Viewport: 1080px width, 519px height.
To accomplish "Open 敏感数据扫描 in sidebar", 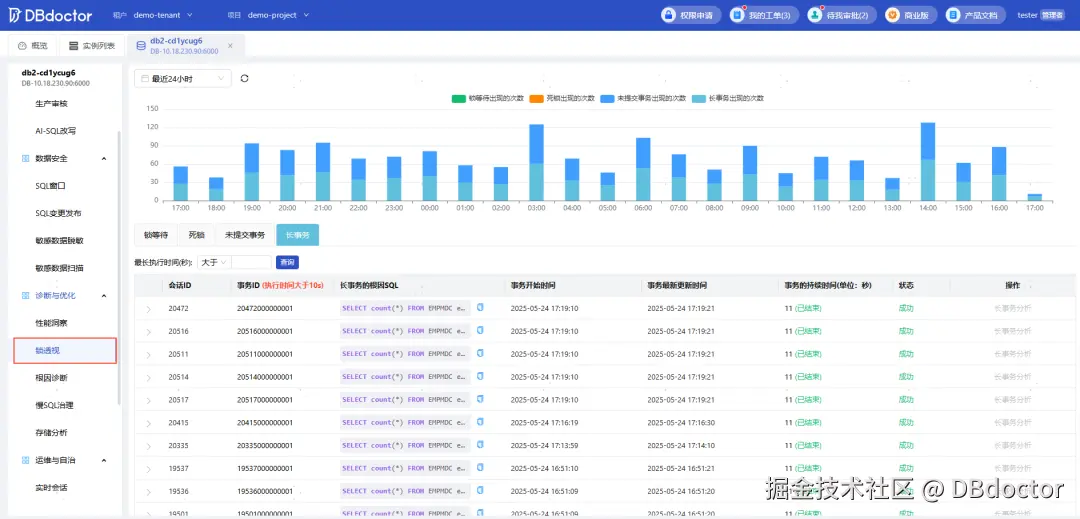I will click(59, 268).
